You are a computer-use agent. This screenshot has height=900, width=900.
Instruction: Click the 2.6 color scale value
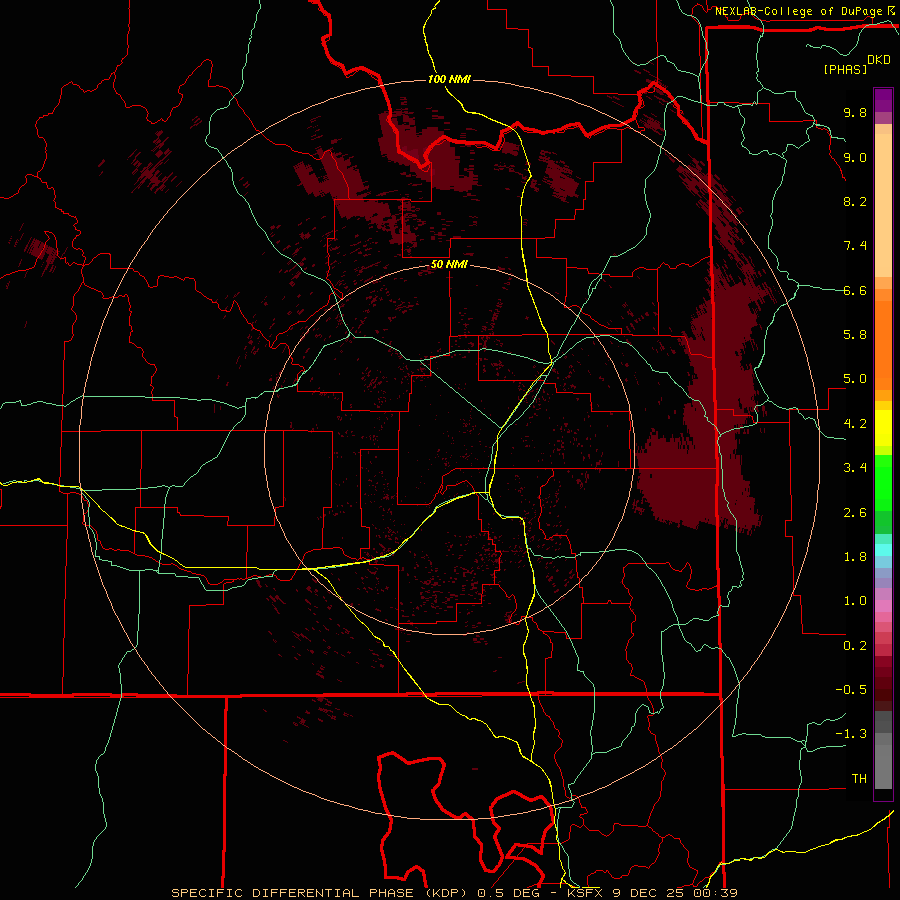(x=855, y=513)
